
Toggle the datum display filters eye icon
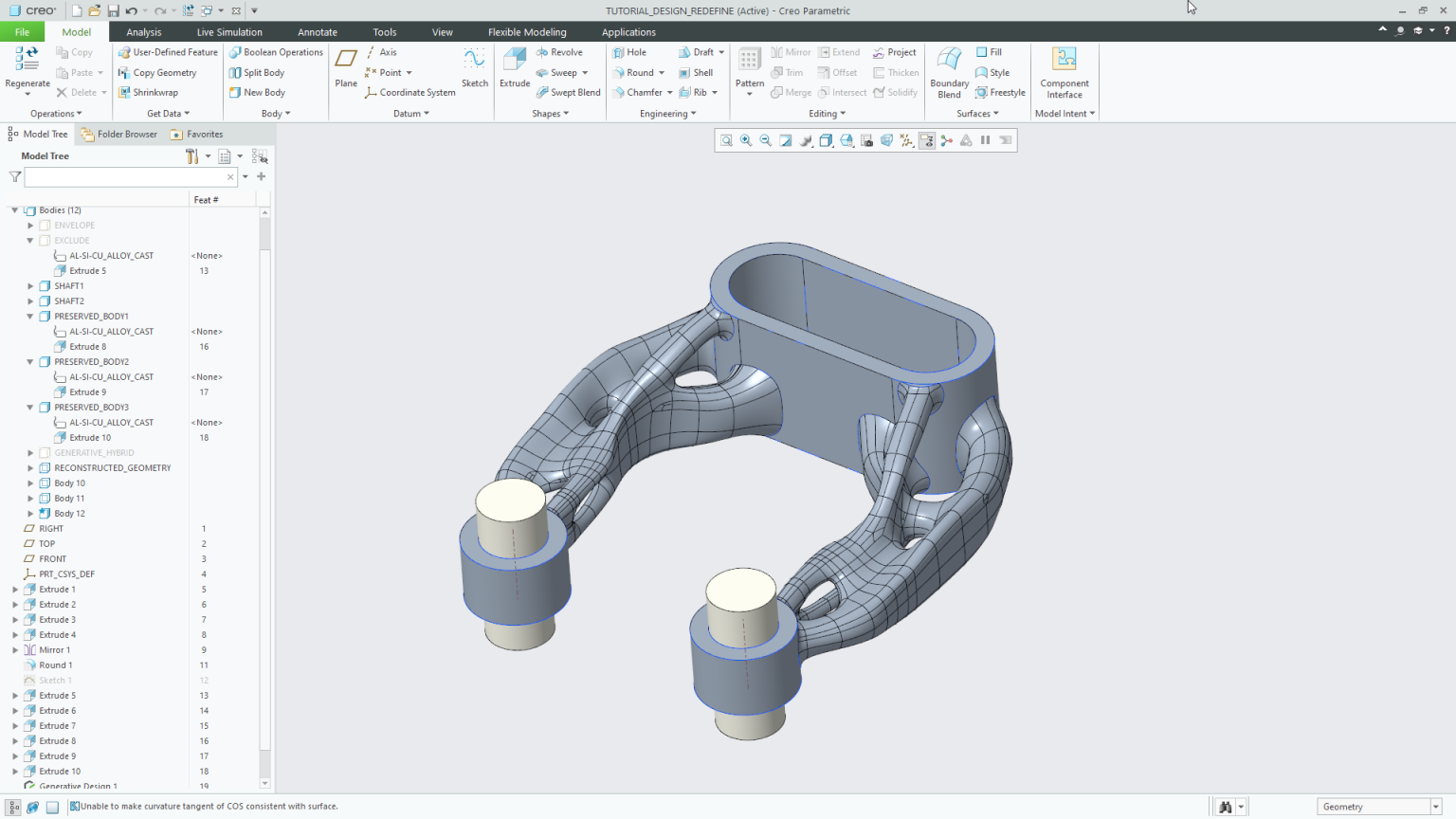pyautogui.click(x=926, y=140)
